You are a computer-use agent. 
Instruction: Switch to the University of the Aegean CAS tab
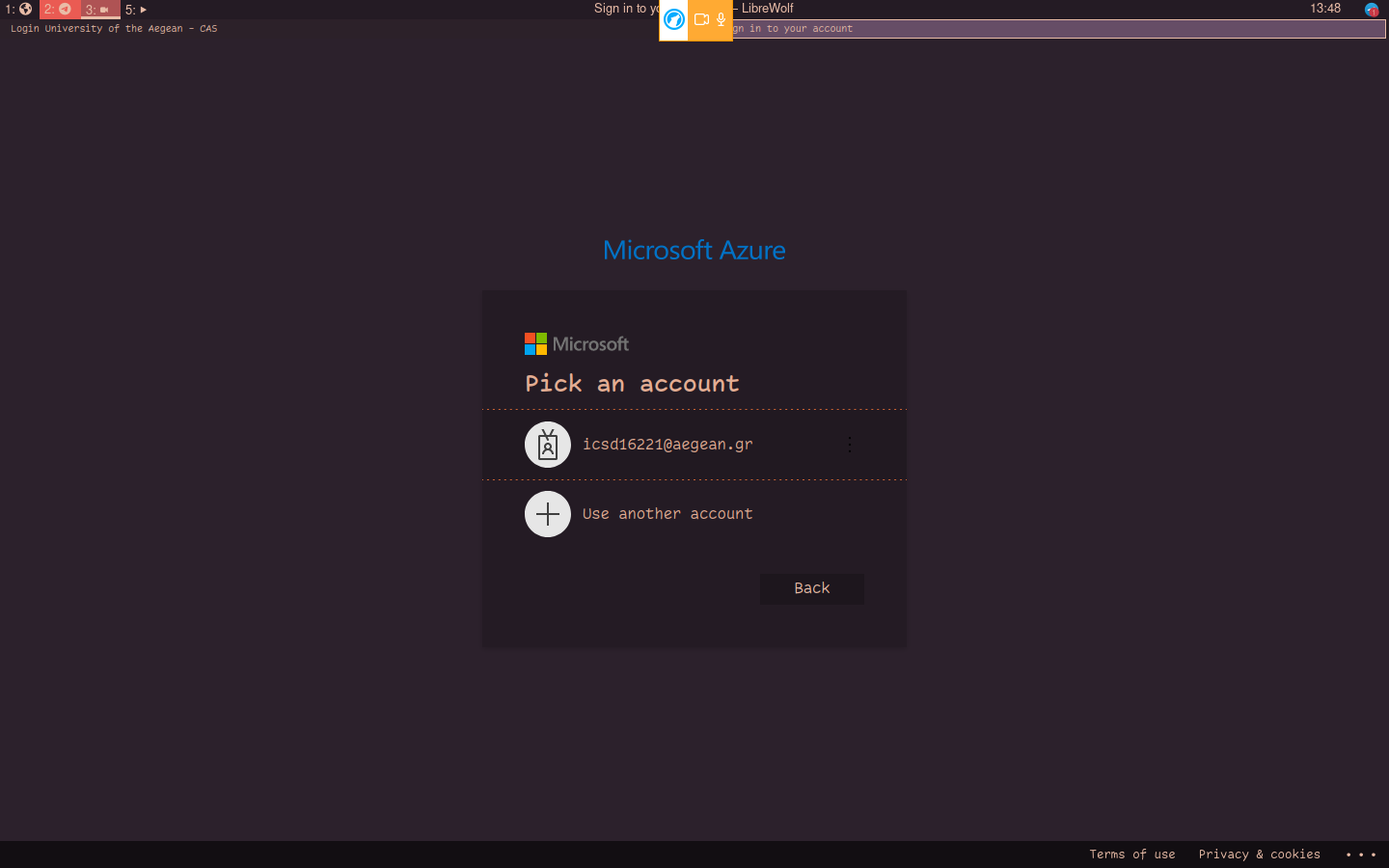(x=113, y=28)
